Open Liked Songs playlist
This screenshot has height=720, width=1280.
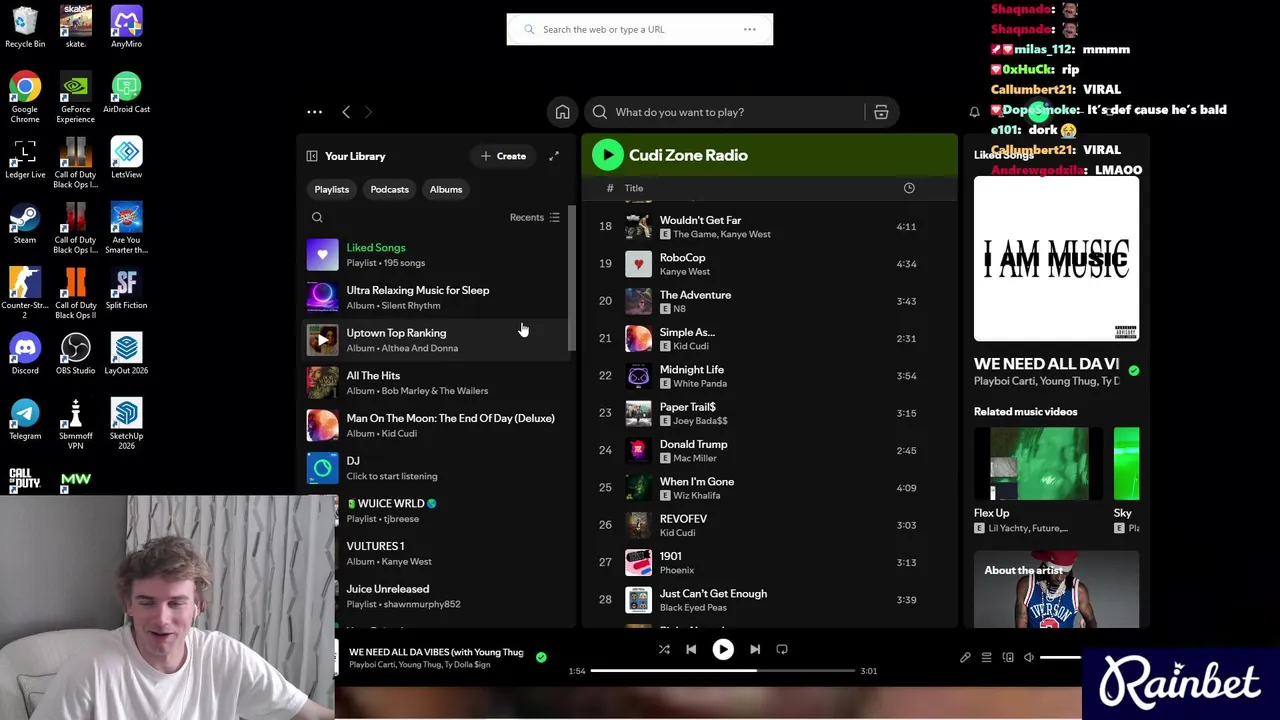coord(436,255)
